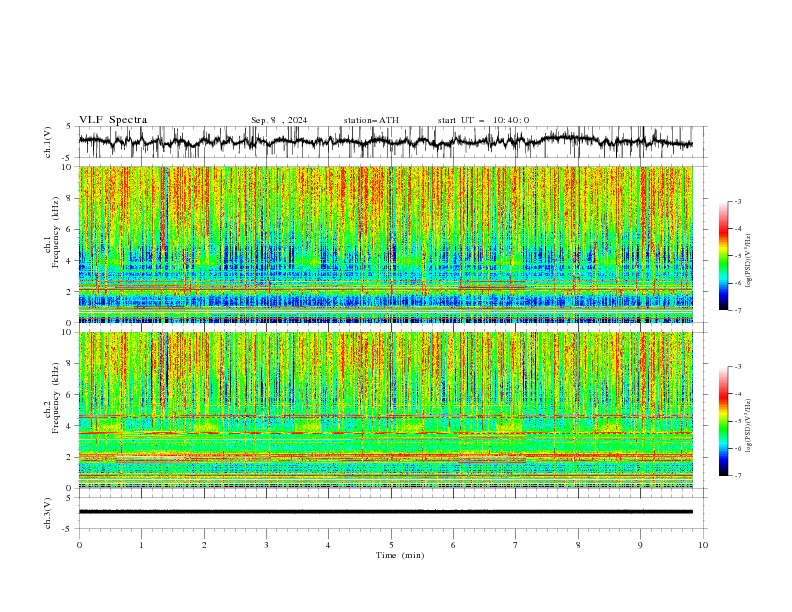Click the 'Time (min)' axis label
792x612 pixels.
coord(400,555)
